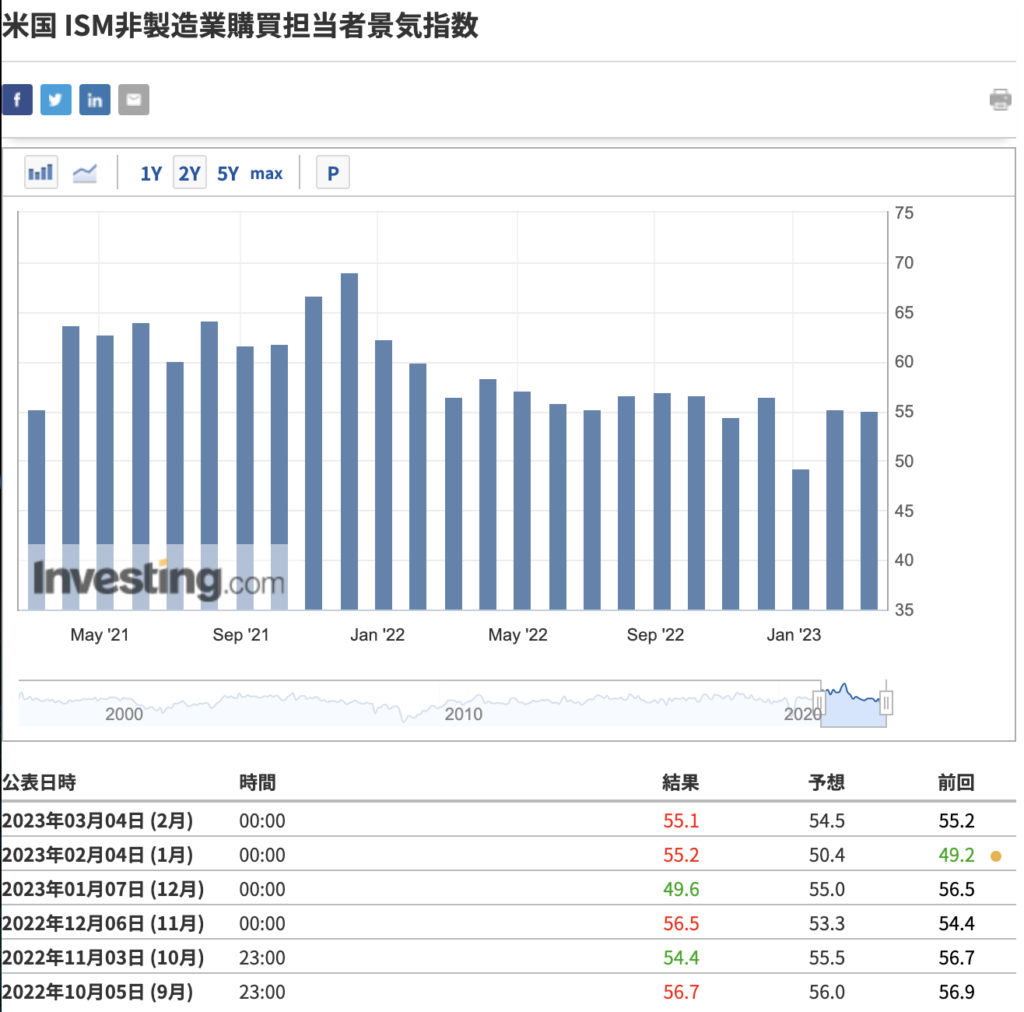The height and width of the screenshot is (1012, 1024).
Task: Click the result value 49.6
Action: pos(681,889)
